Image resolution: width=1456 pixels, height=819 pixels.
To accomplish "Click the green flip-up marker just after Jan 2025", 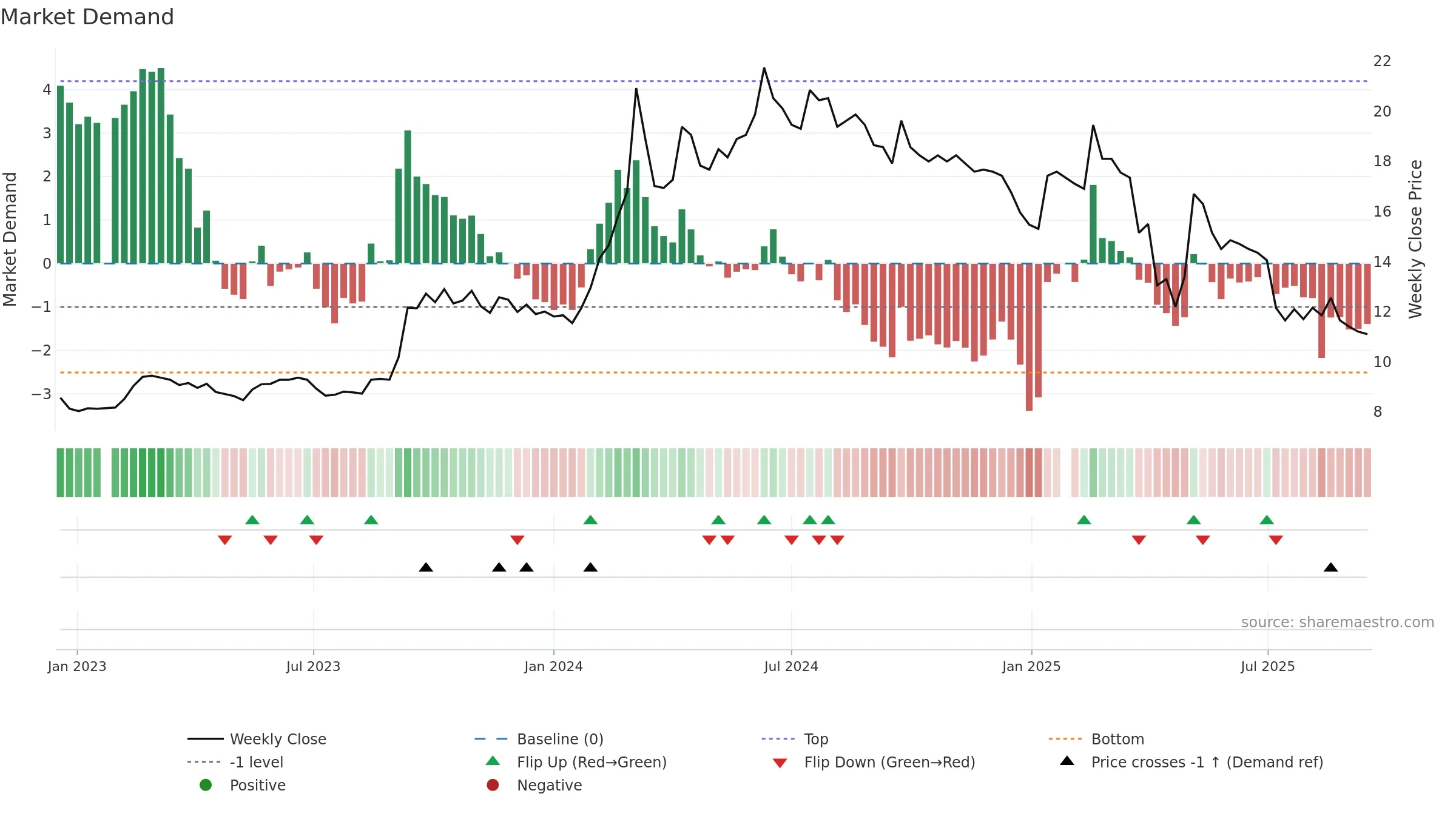I will (x=1084, y=520).
